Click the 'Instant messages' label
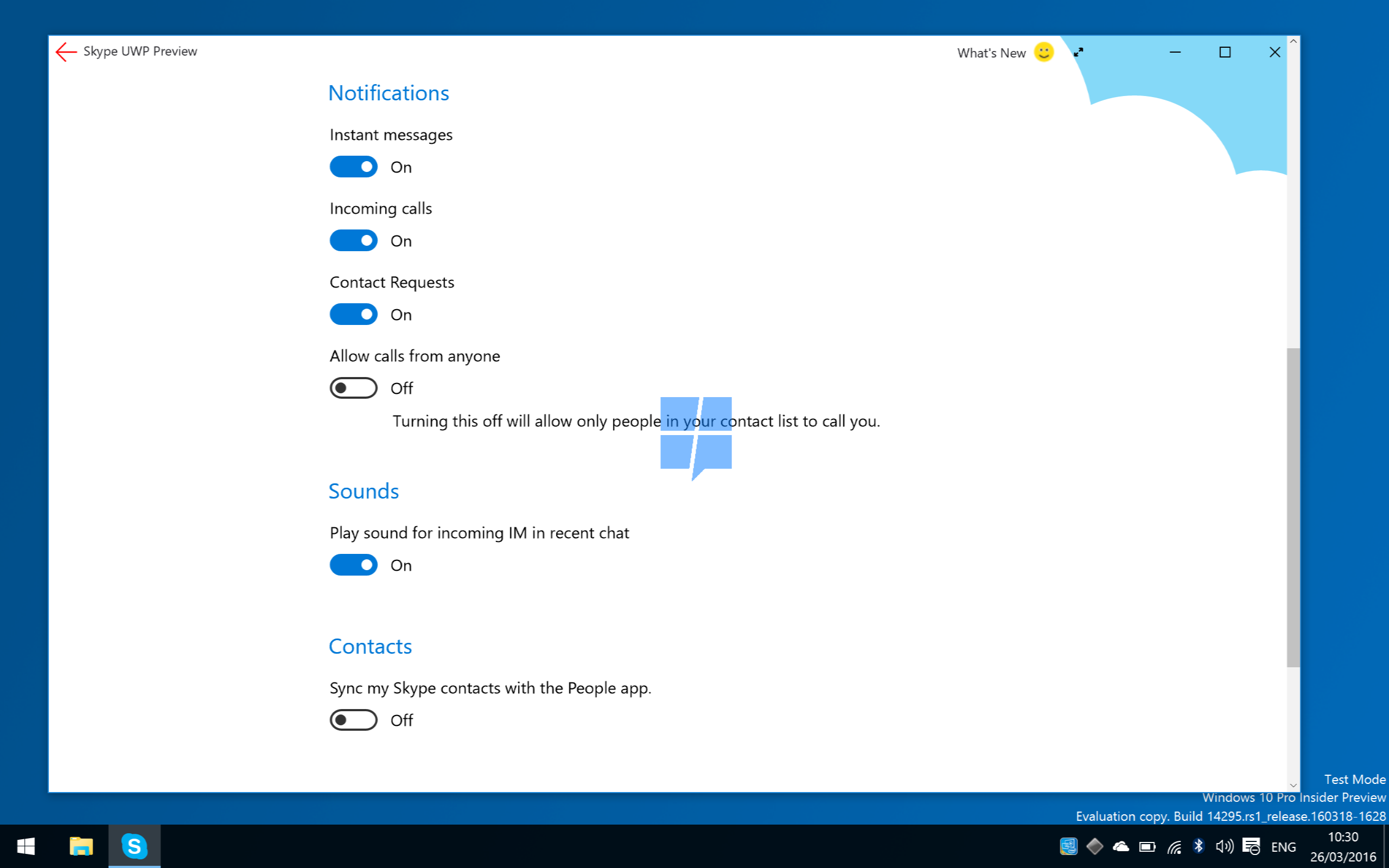Image resolution: width=1389 pixels, height=868 pixels. 391,135
